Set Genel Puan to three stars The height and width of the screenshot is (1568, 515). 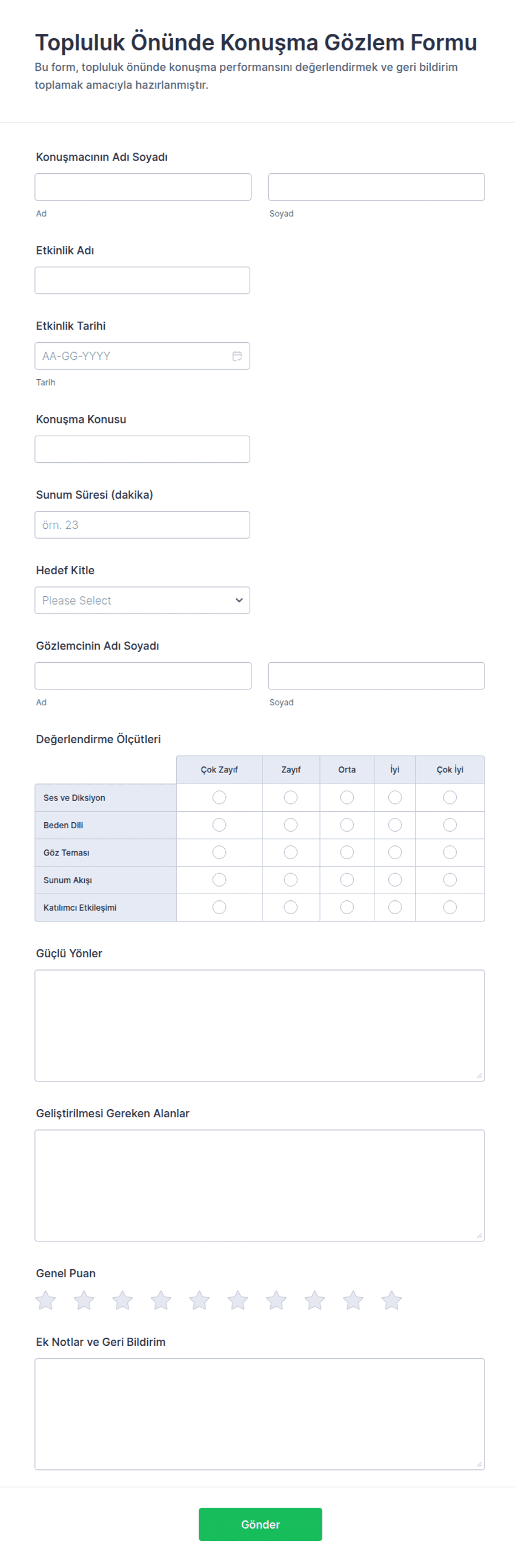(122, 1300)
